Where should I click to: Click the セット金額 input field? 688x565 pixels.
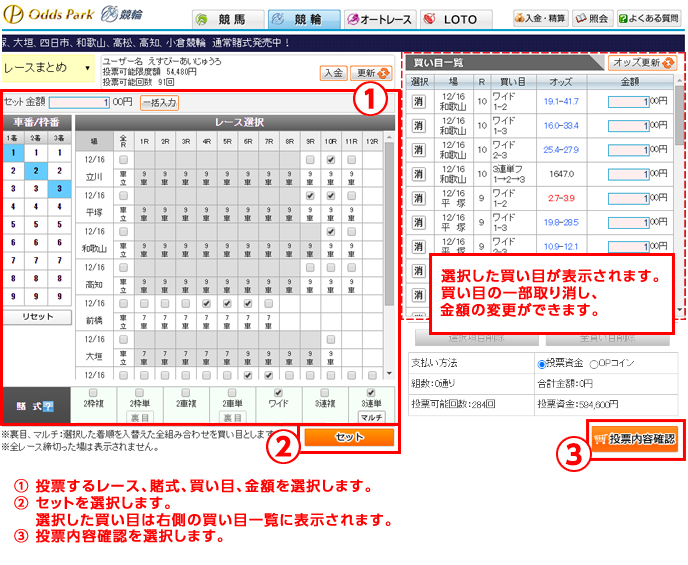[x=79, y=102]
